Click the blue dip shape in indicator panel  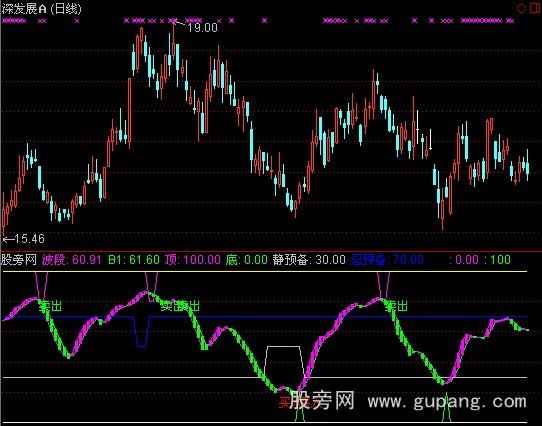tap(142, 331)
